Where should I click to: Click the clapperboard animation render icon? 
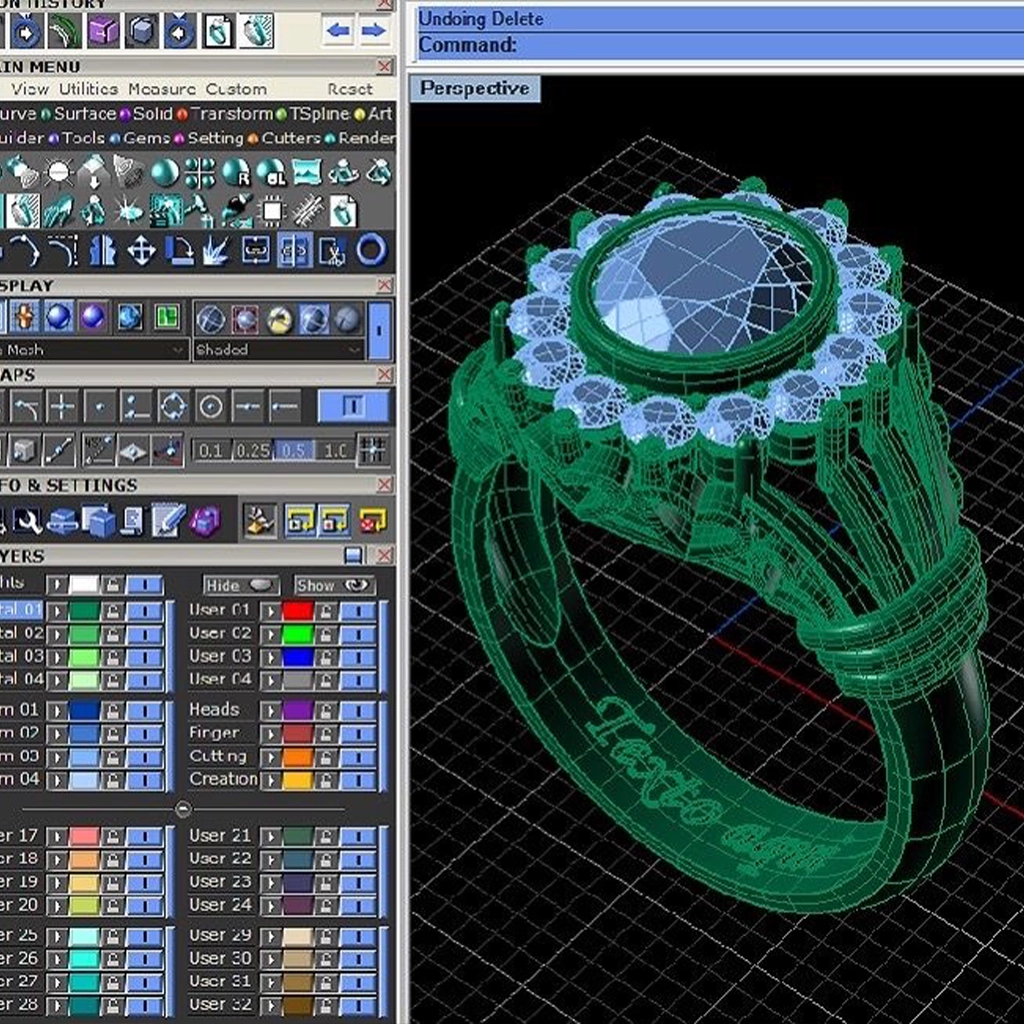tap(165, 212)
